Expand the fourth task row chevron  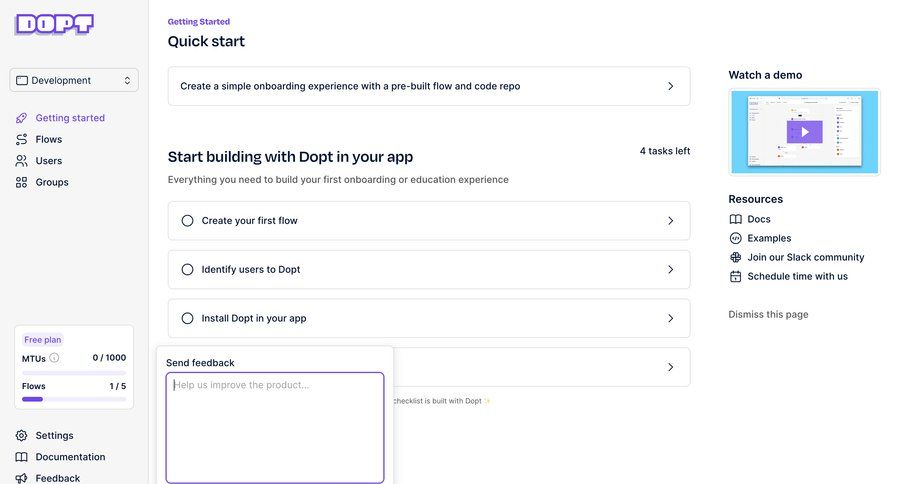(670, 367)
